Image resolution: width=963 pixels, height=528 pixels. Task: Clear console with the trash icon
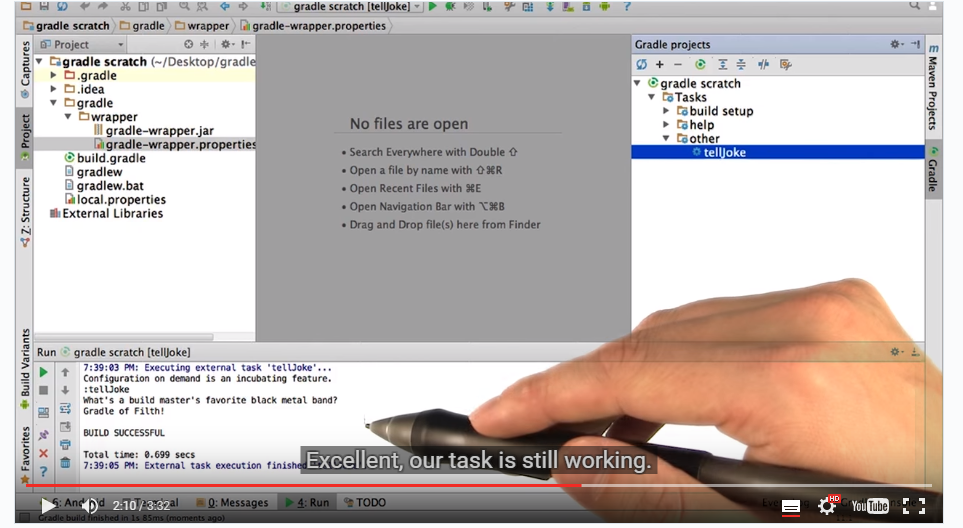pos(65,462)
